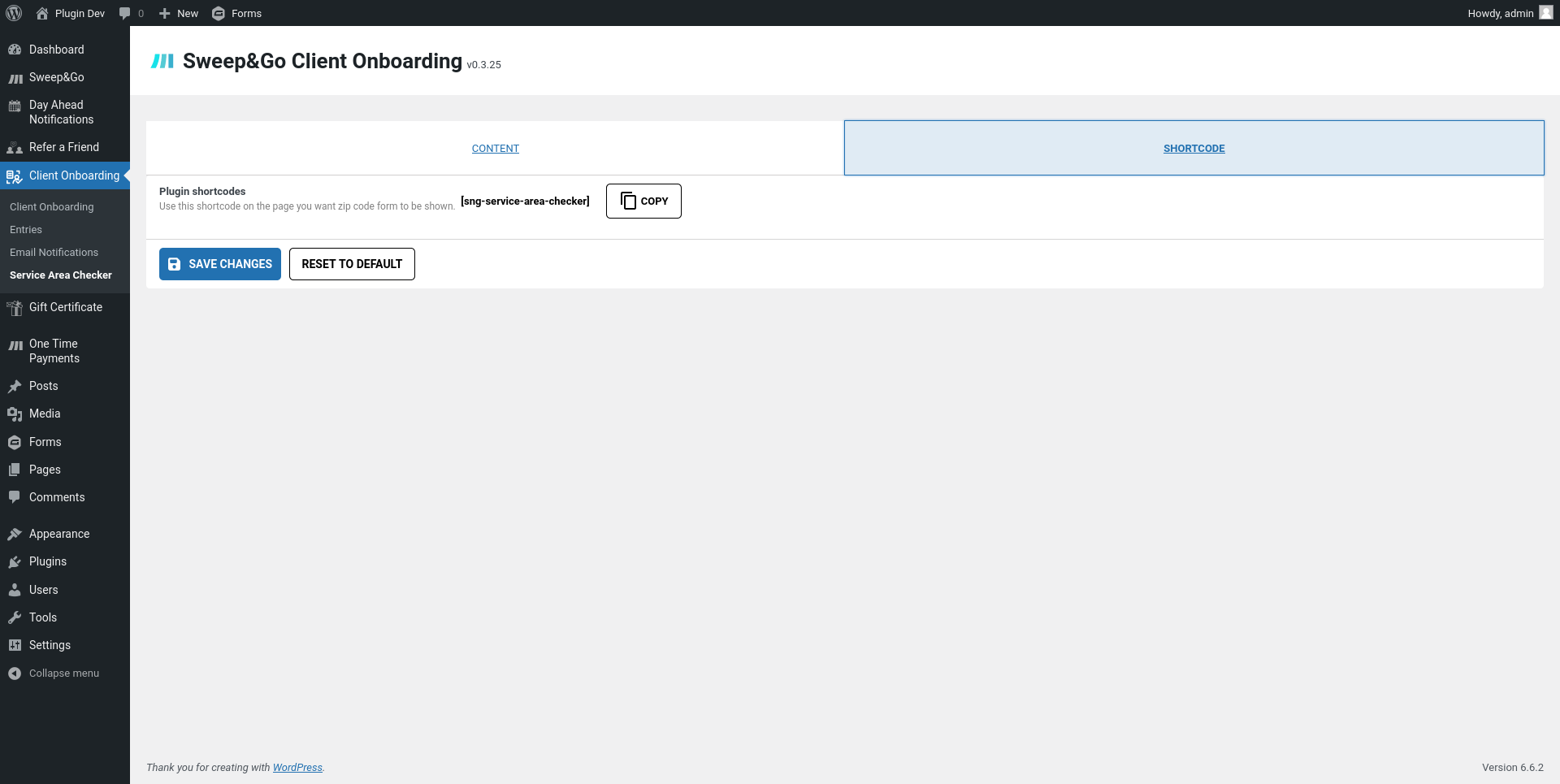Click the Collapse menu arrow icon

[15, 674]
